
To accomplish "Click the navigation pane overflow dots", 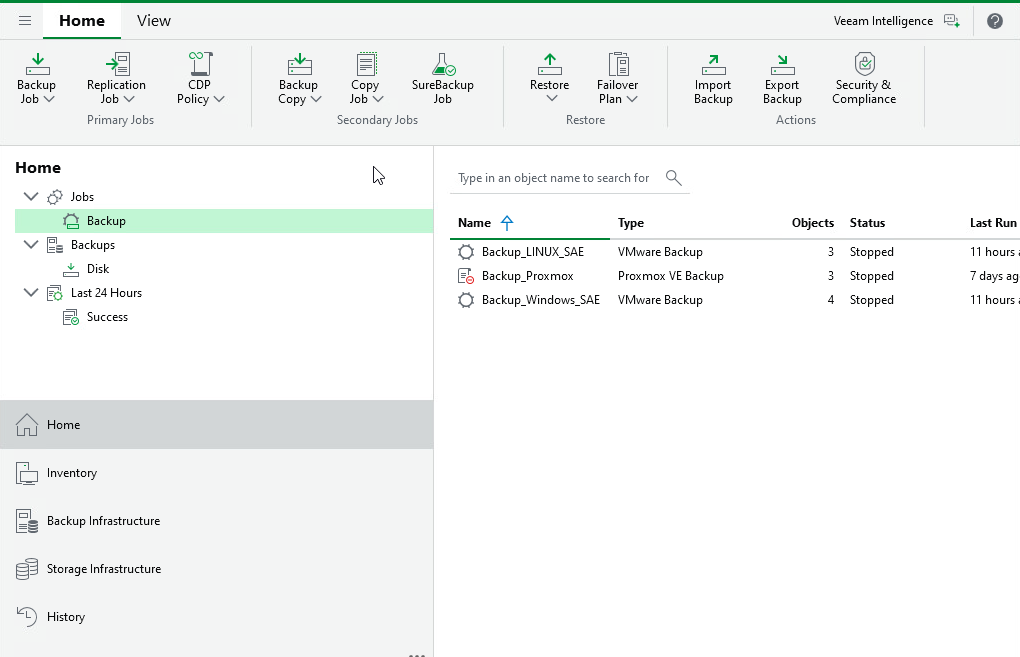I will [417, 654].
